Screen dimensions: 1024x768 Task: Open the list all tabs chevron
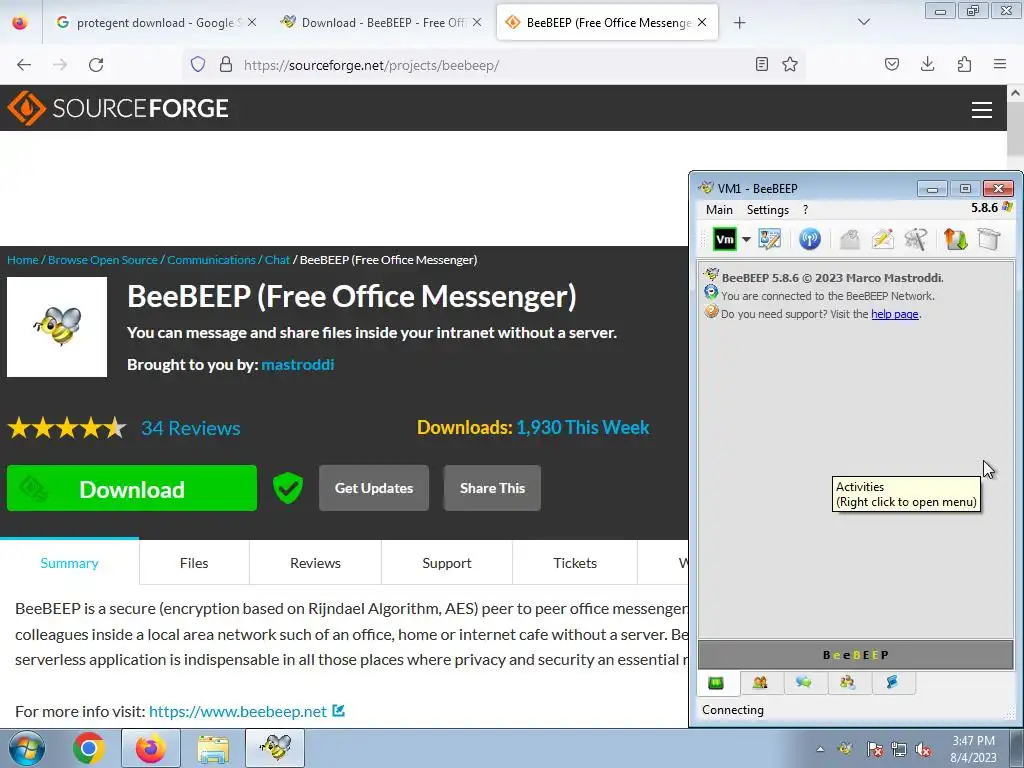pos(864,22)
